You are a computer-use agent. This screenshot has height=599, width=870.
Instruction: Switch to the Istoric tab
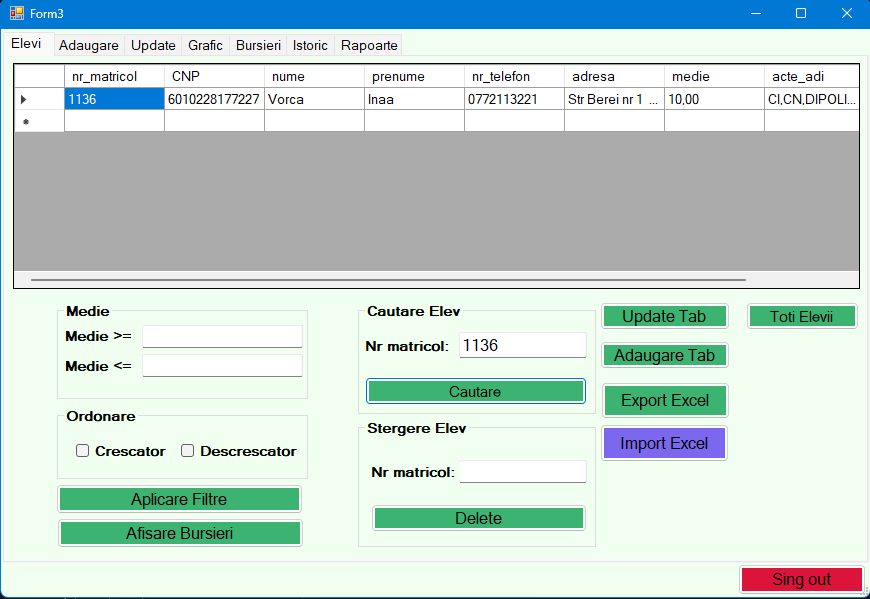point(310,45)
